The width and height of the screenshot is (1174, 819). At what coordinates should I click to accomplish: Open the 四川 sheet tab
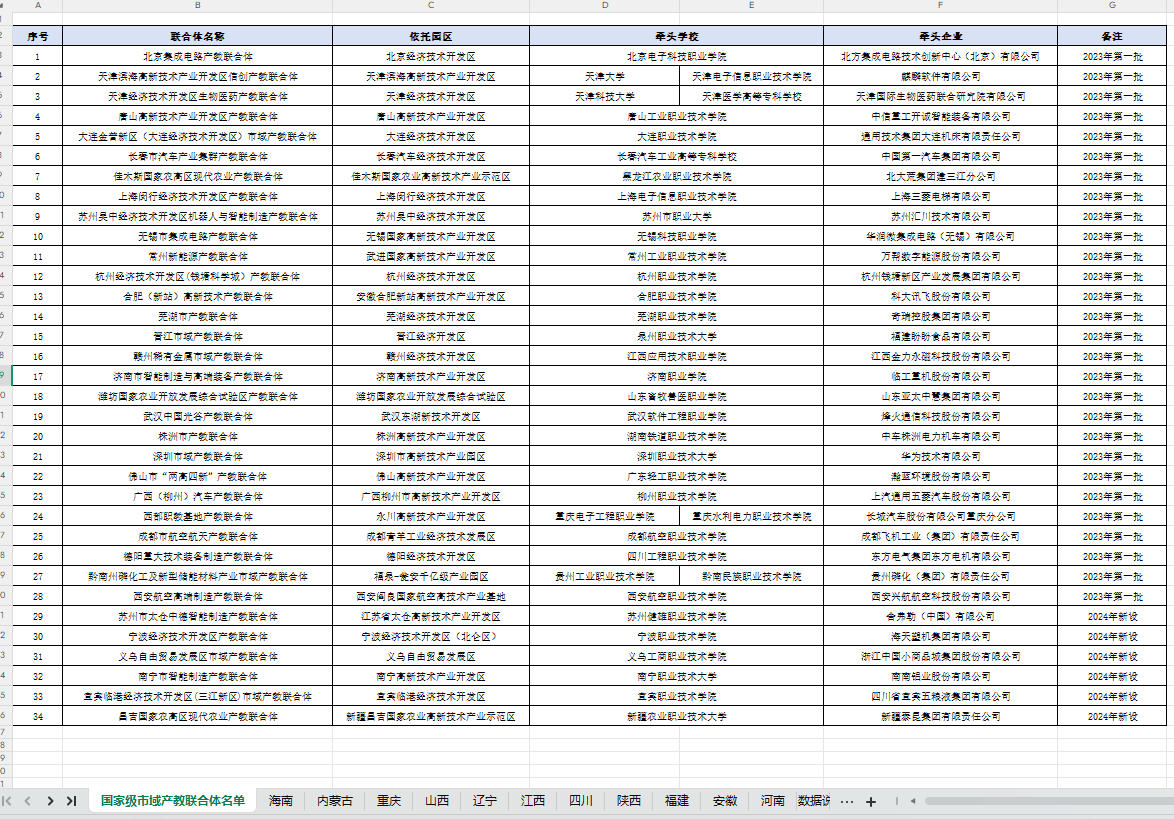click(x=581, y=801)
